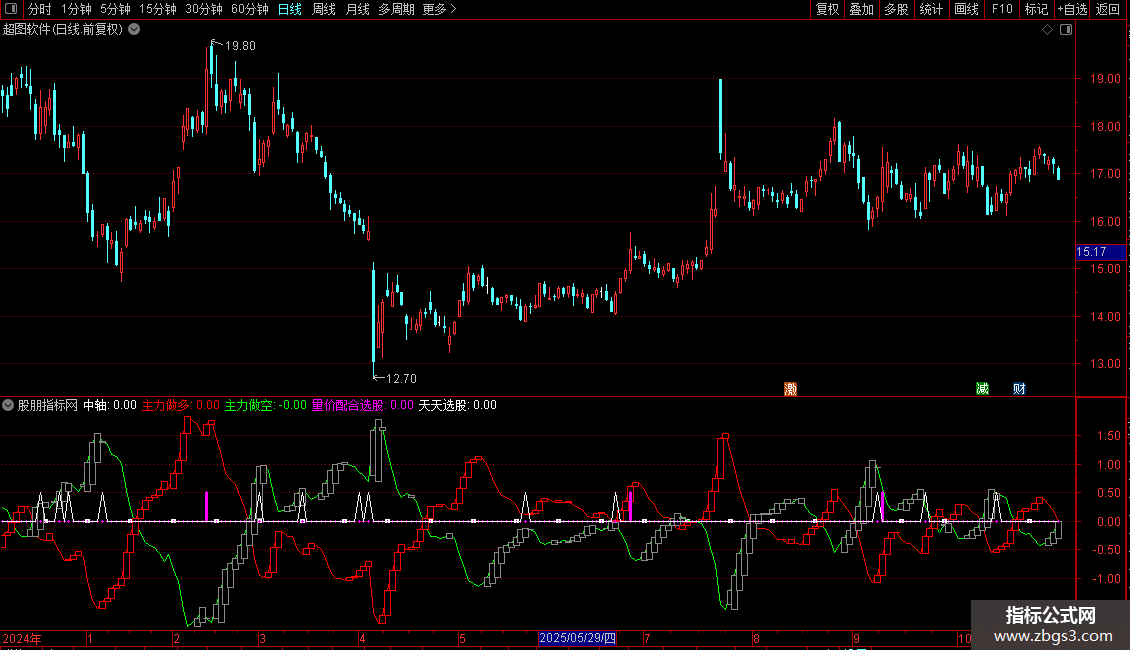Click the window layout icon at top-left
The image size is (1130, 650).
tap(11, 9)
